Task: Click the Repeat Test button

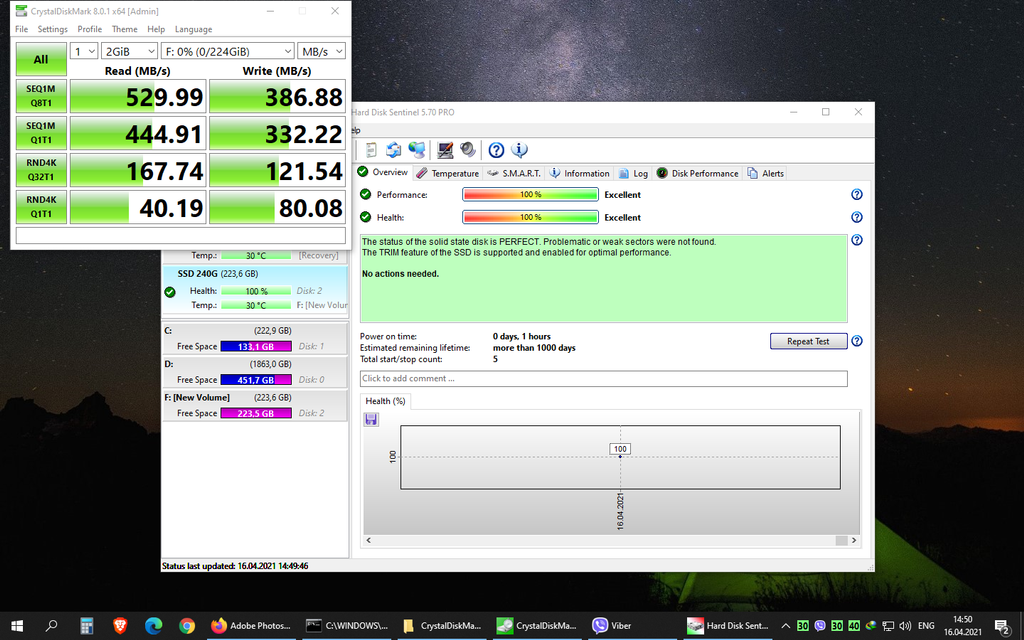Action: click(808, 341)
